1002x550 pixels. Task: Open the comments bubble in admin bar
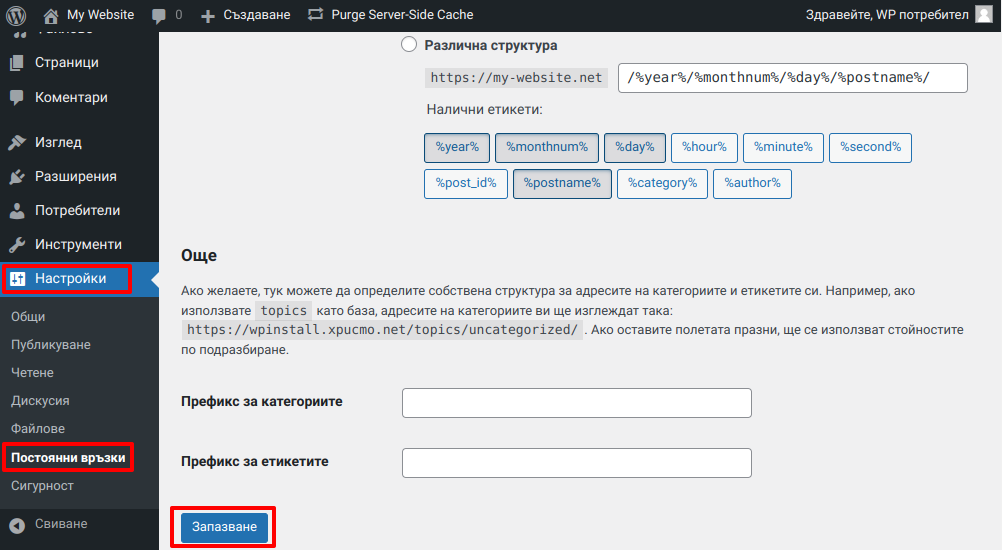point(159,15)
